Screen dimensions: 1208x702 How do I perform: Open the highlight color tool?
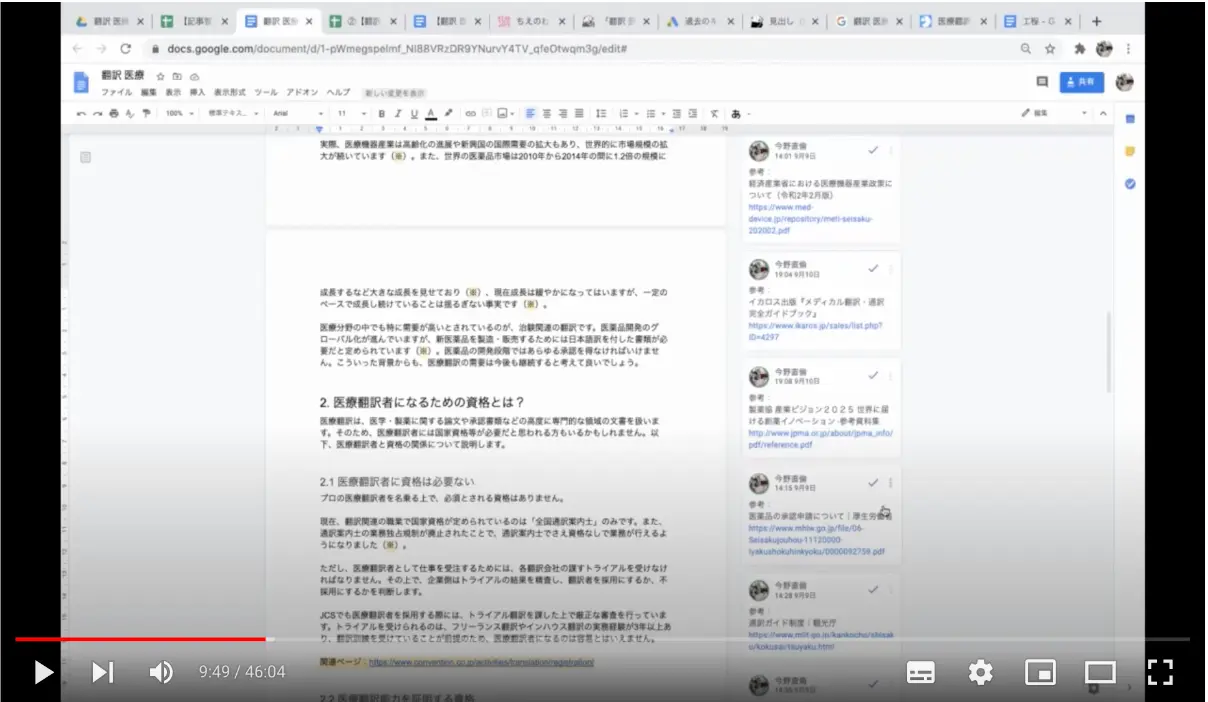coord(448,113)
